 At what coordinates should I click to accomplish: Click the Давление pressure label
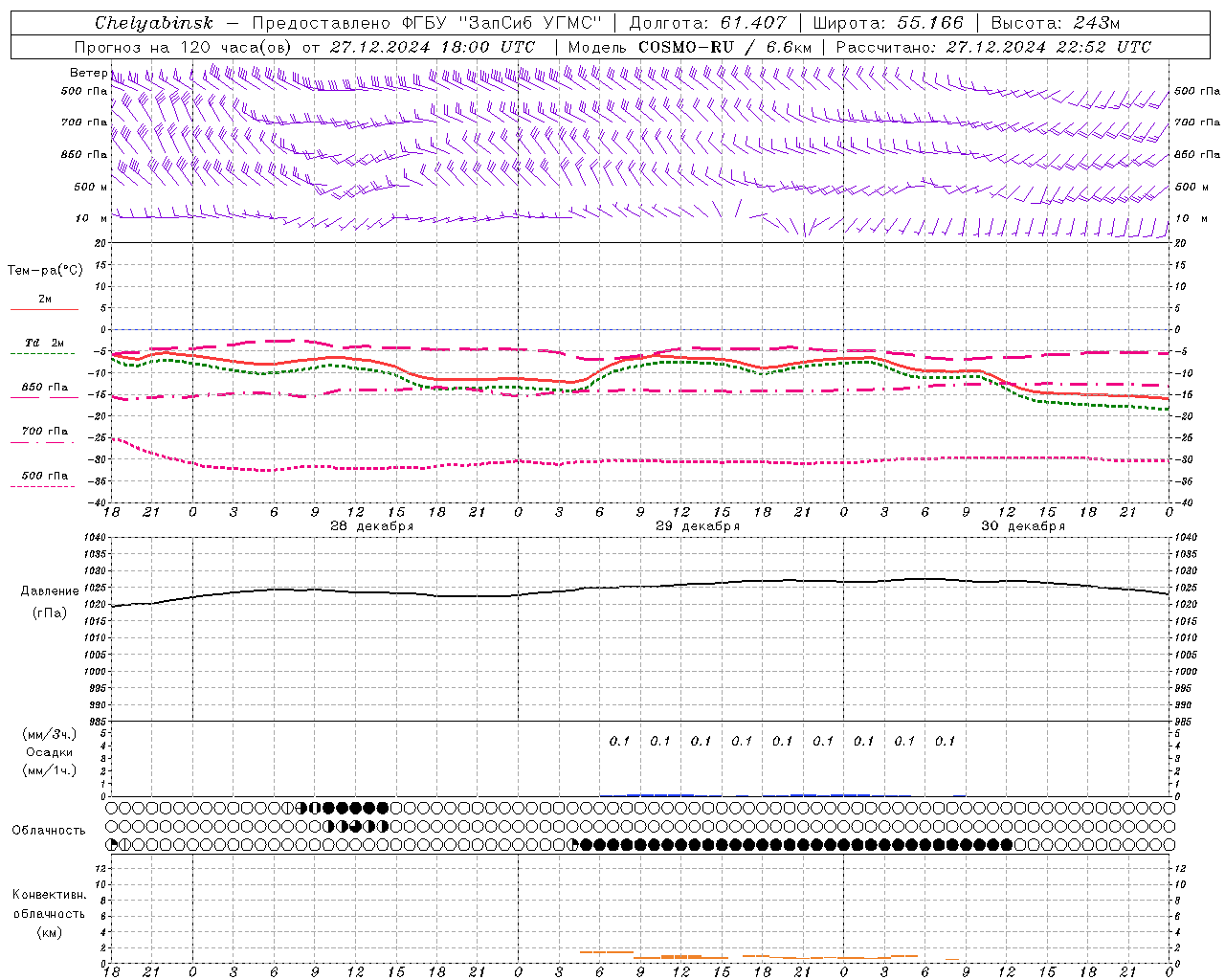click(50, 591)
